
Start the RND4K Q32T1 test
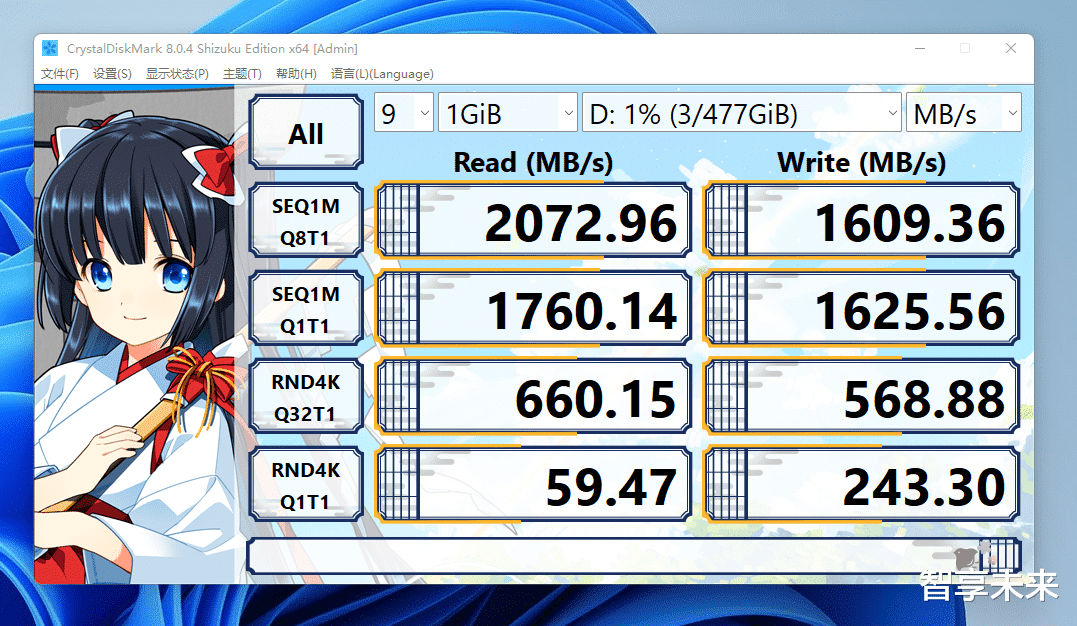(306, 396)
